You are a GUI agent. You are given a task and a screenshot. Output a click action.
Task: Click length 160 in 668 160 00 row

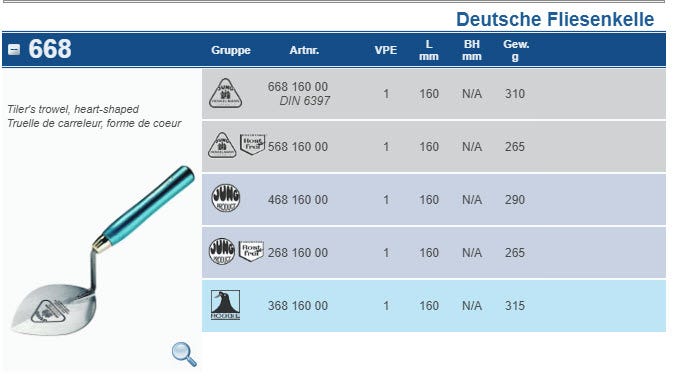[429, 94]
